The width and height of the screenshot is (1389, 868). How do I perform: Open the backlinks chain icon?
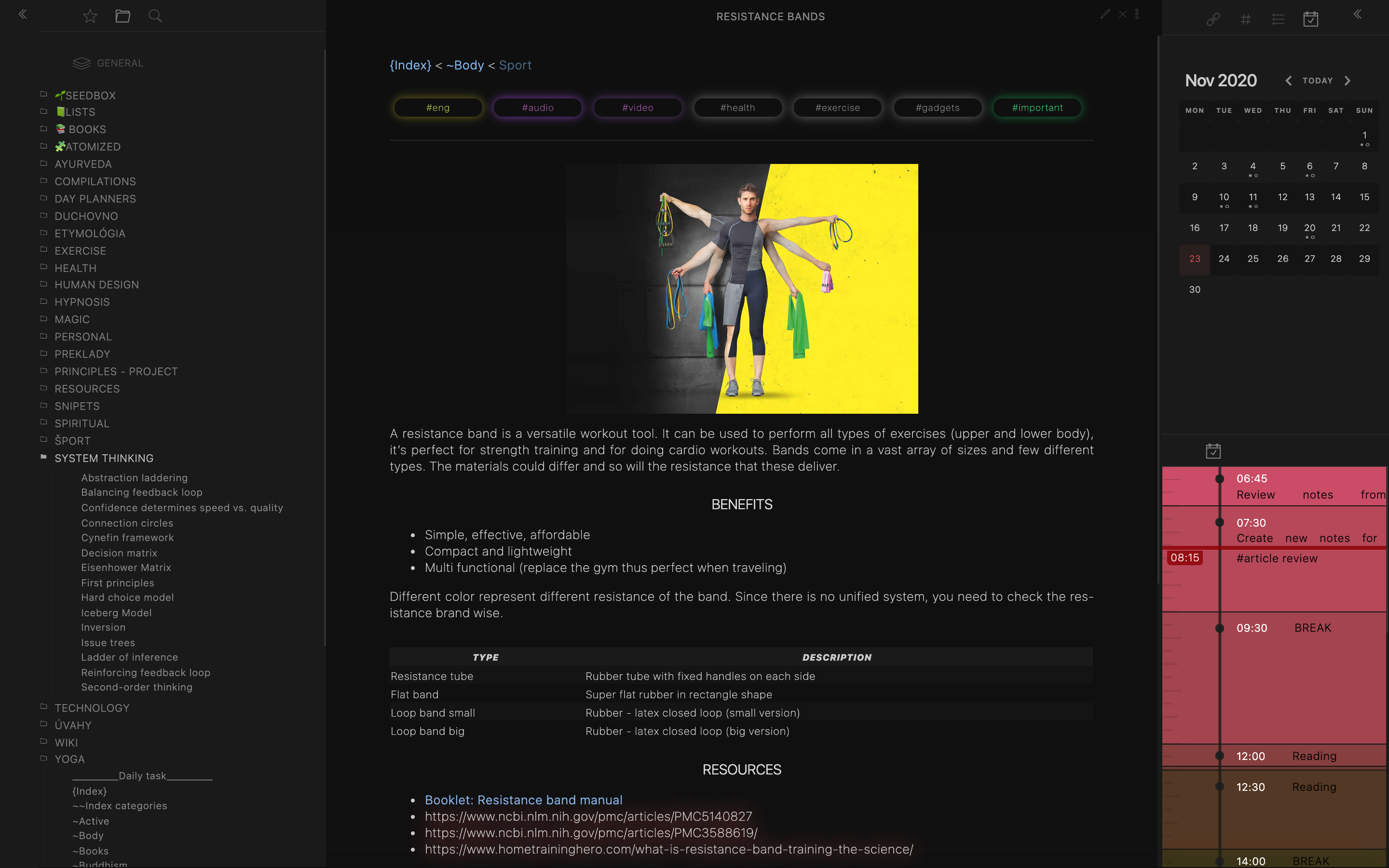(x=1213, y=19)
